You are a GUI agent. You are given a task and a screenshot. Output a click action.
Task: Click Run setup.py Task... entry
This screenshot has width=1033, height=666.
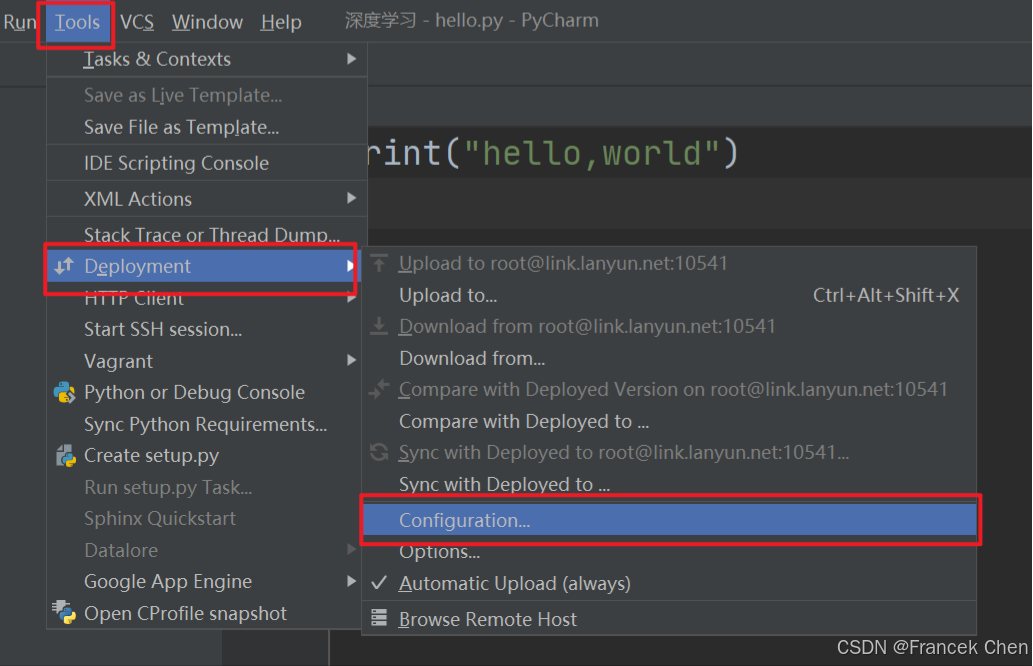pos(203,487)
